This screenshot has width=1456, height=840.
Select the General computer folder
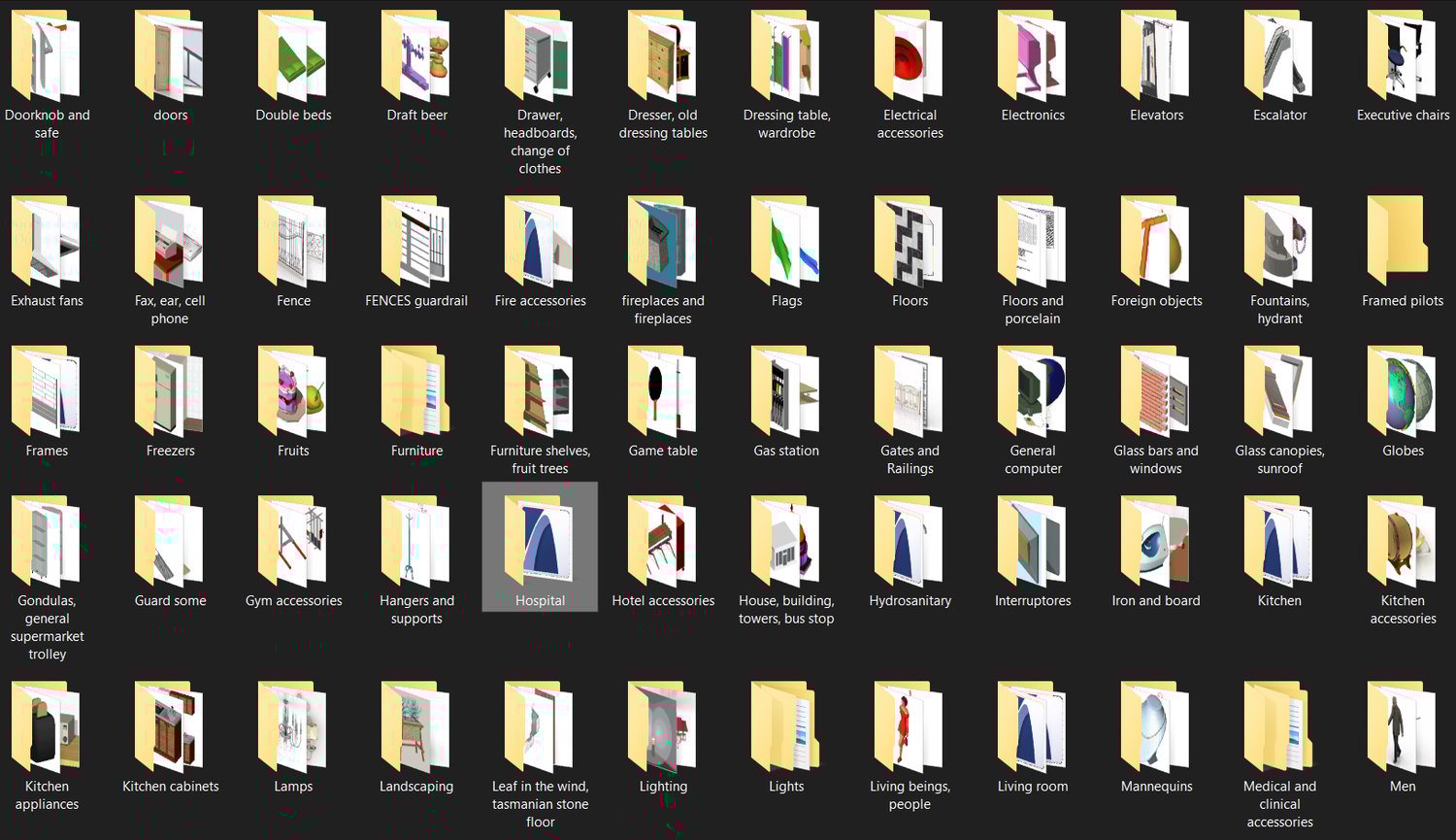1033,391
